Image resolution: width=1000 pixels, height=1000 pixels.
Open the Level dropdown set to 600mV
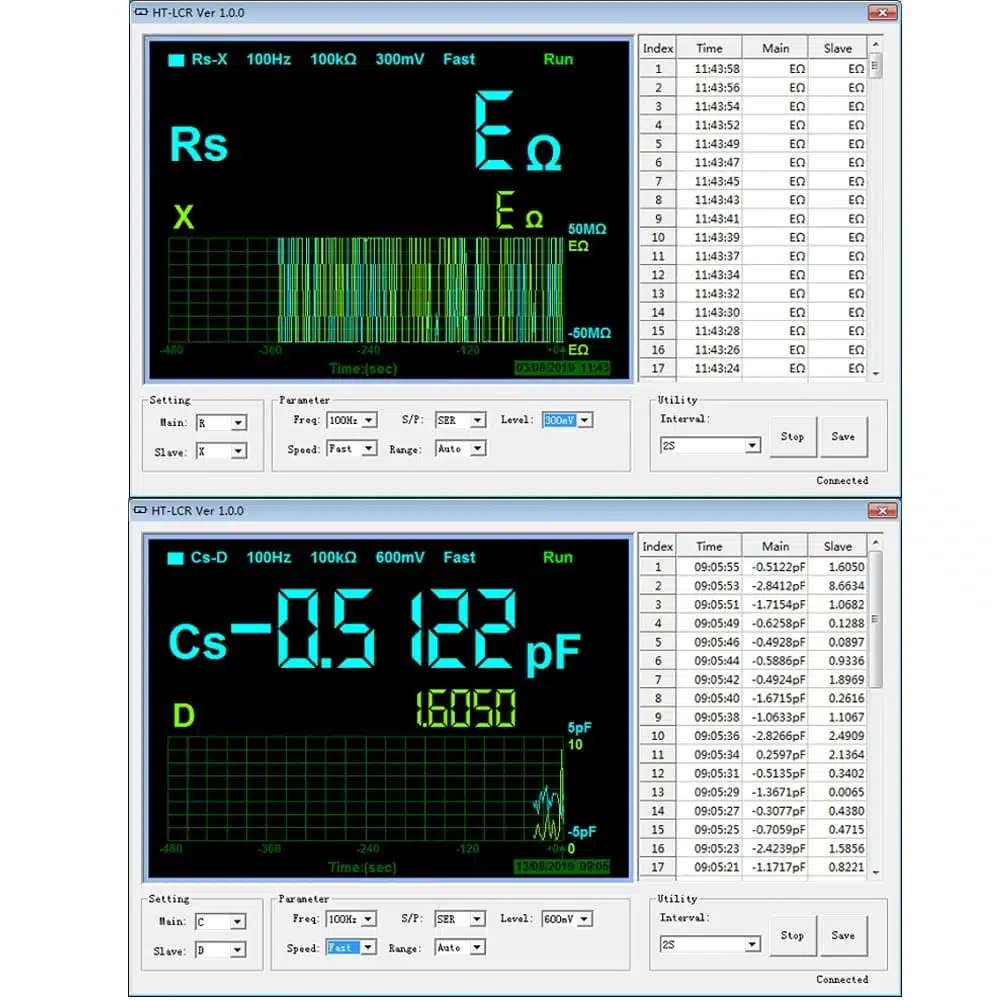(x=584, y=919)
